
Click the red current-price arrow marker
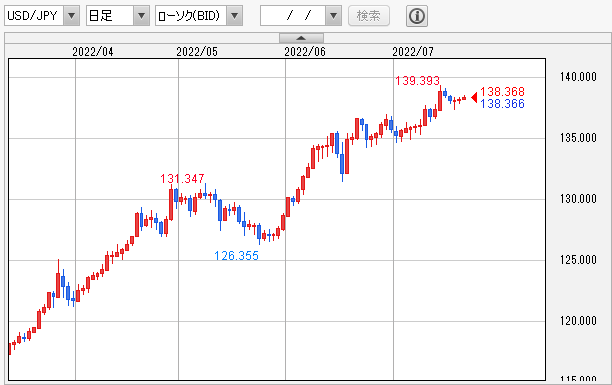pos(474,98)
